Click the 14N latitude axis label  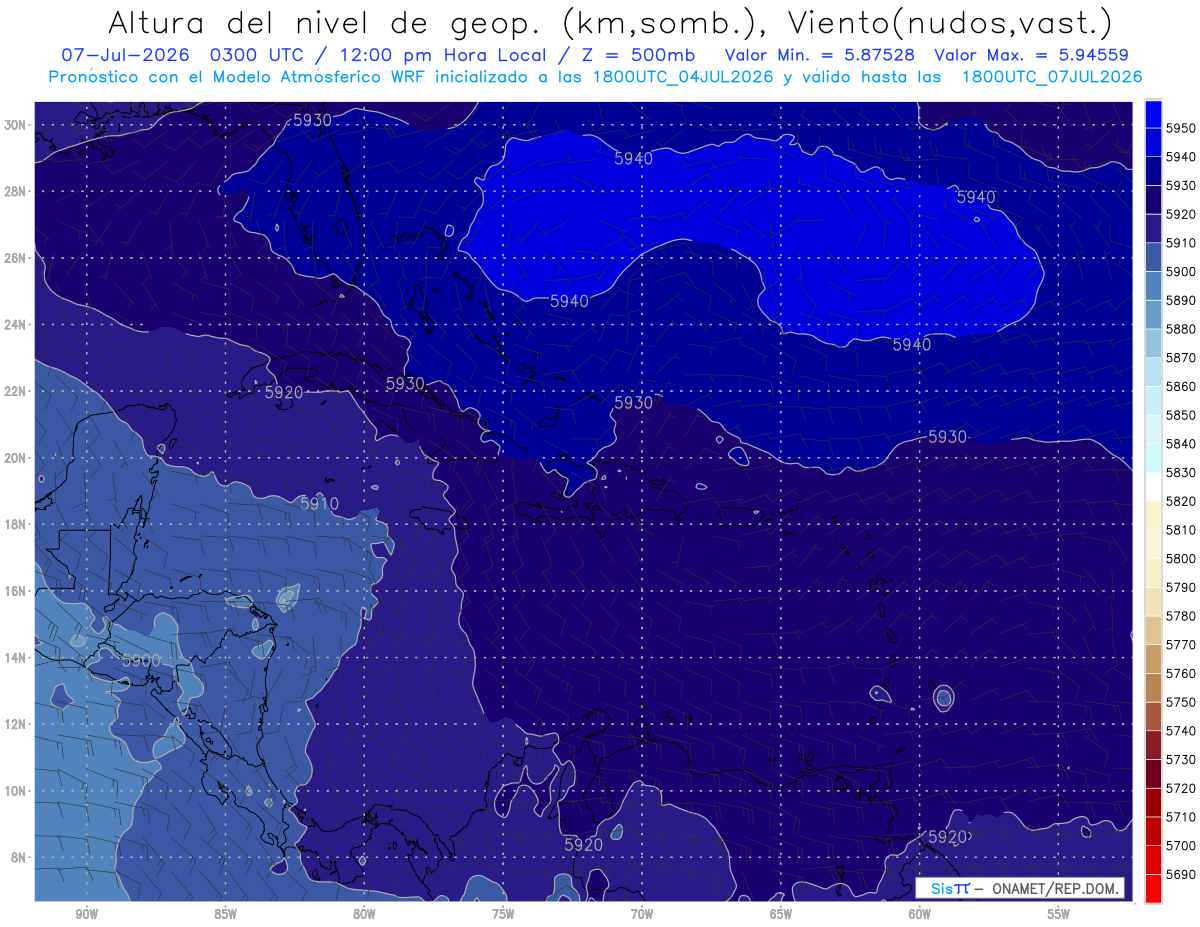[17, 657]
